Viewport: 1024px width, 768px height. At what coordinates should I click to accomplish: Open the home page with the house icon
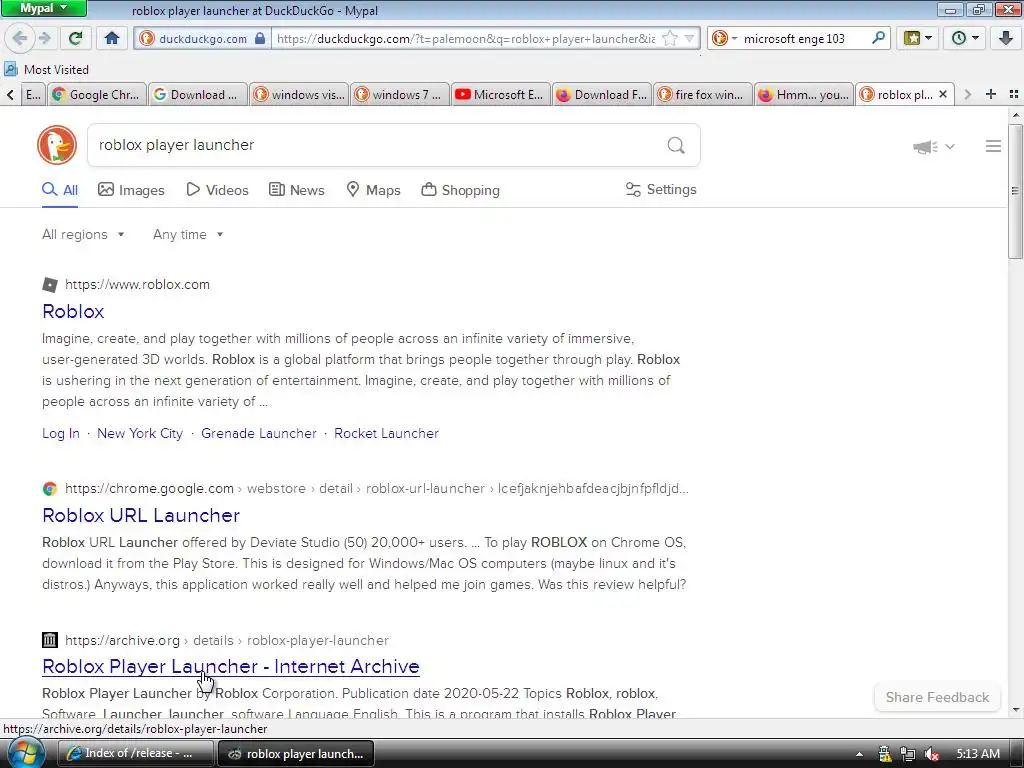(112, 38)
